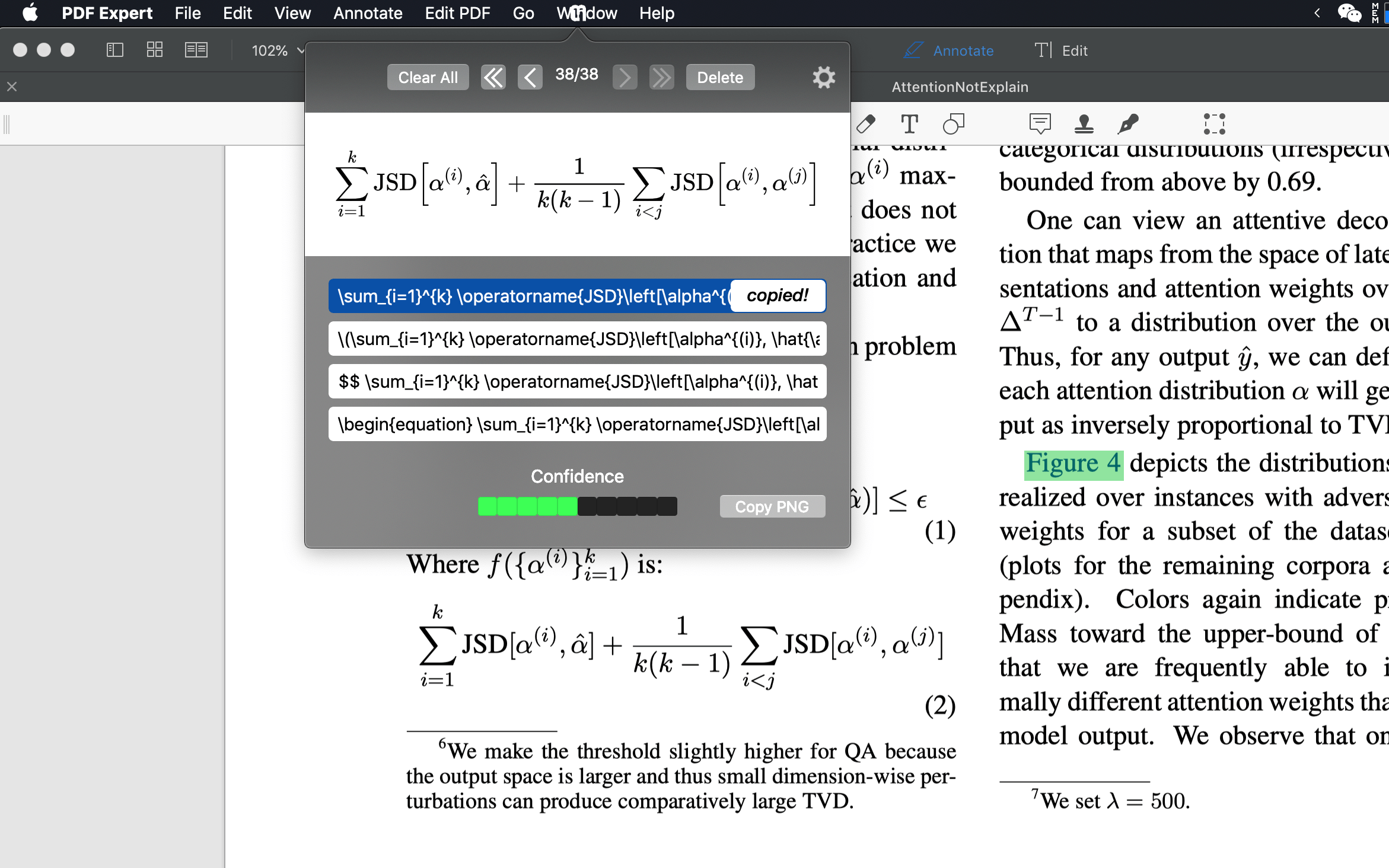Click the copied! badge
This screenshot has height=868, width=1389.
(x=778, y=296)
